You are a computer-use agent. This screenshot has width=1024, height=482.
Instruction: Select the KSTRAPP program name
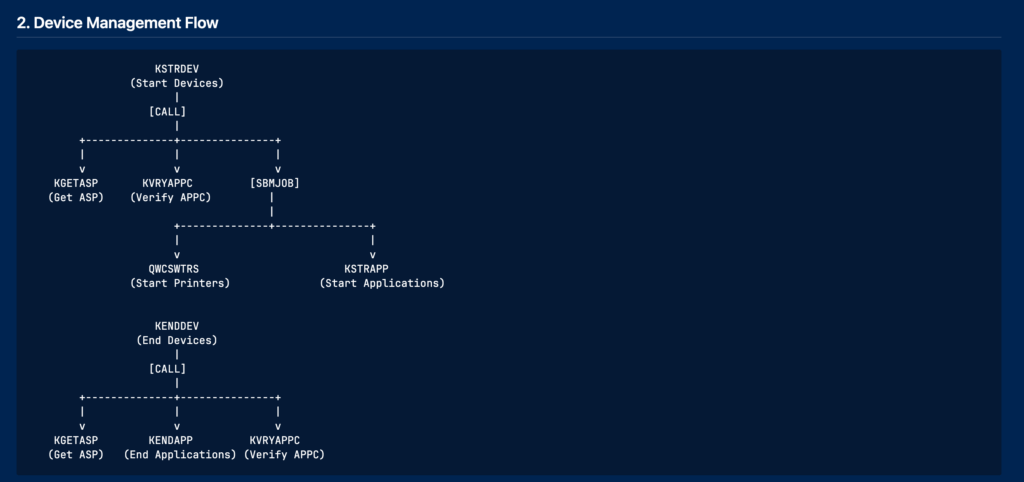click(x=366, y=269)
